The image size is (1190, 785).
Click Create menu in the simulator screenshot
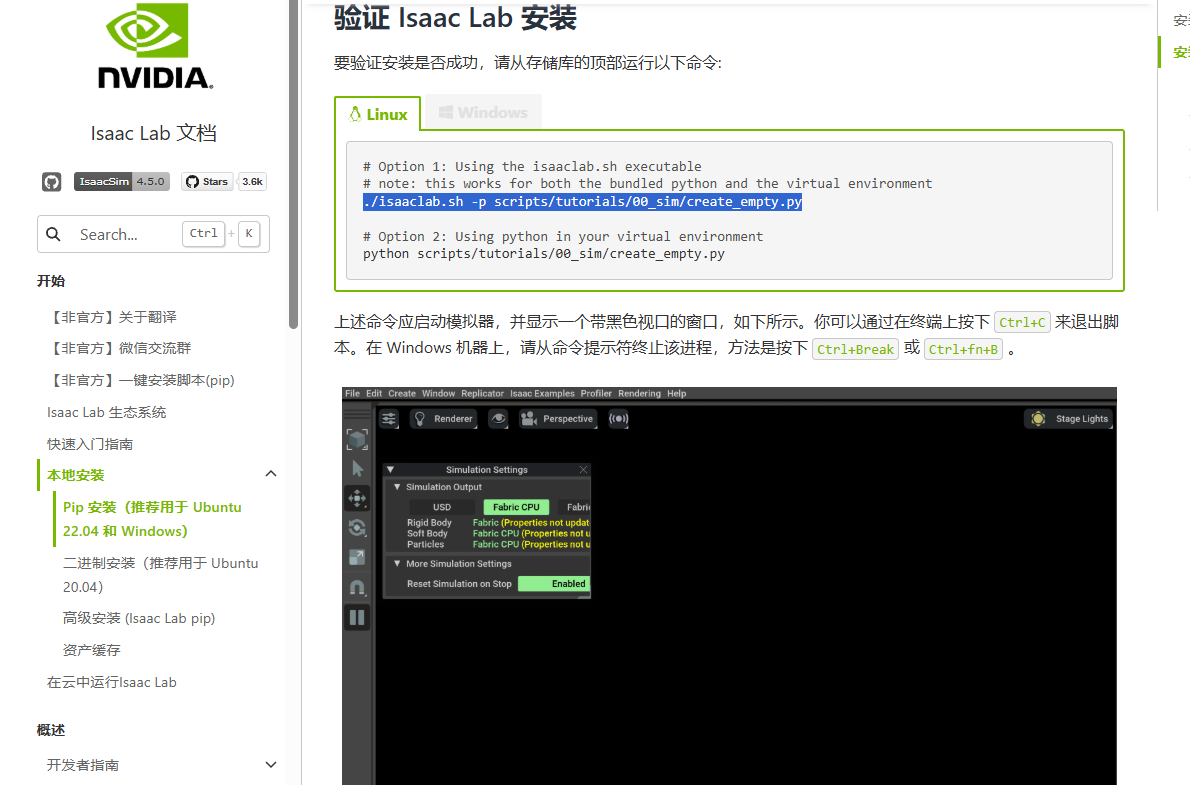[x=402, y=393]
